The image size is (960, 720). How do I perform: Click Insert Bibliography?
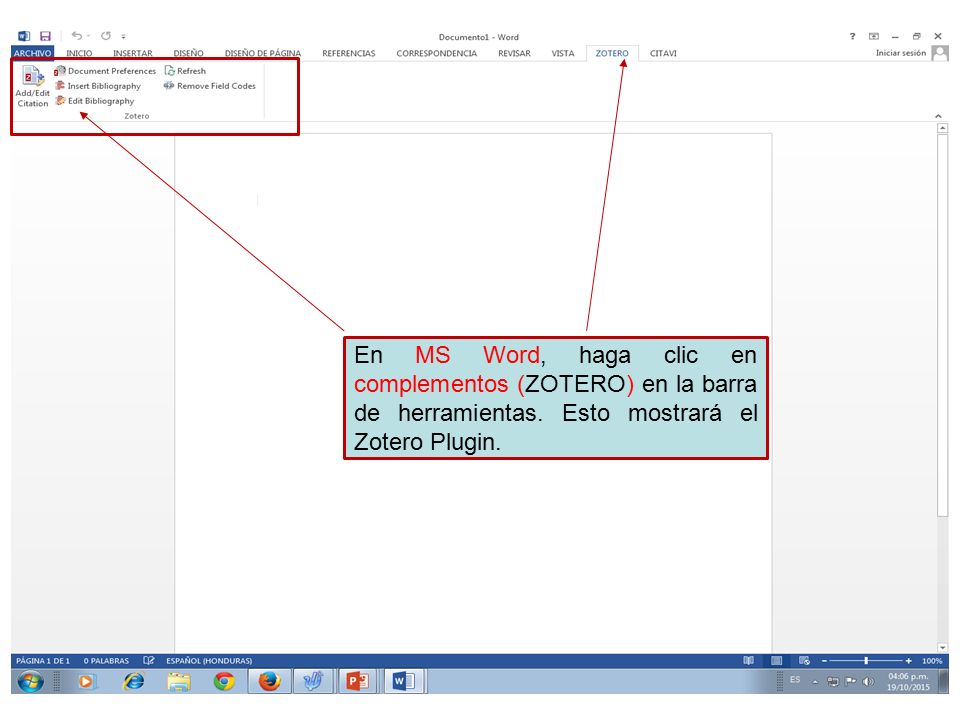[x=98, y=86]
